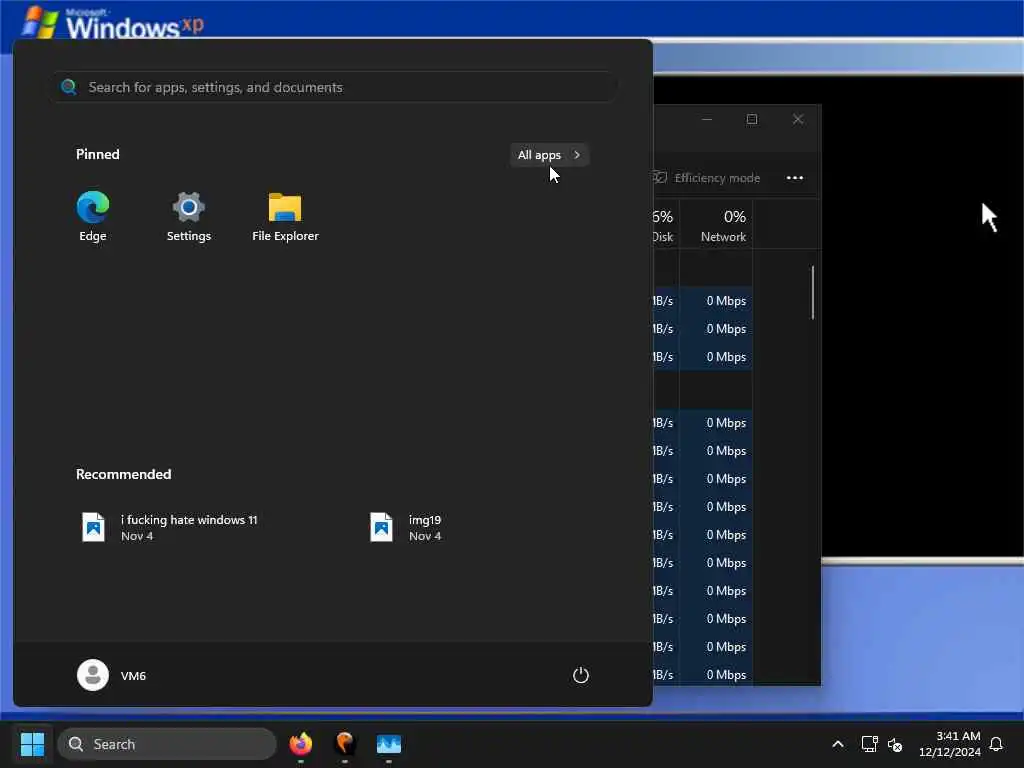Open the clock showing 3:41 AM
The image size is (1024, 768).
tap(950, 744)
